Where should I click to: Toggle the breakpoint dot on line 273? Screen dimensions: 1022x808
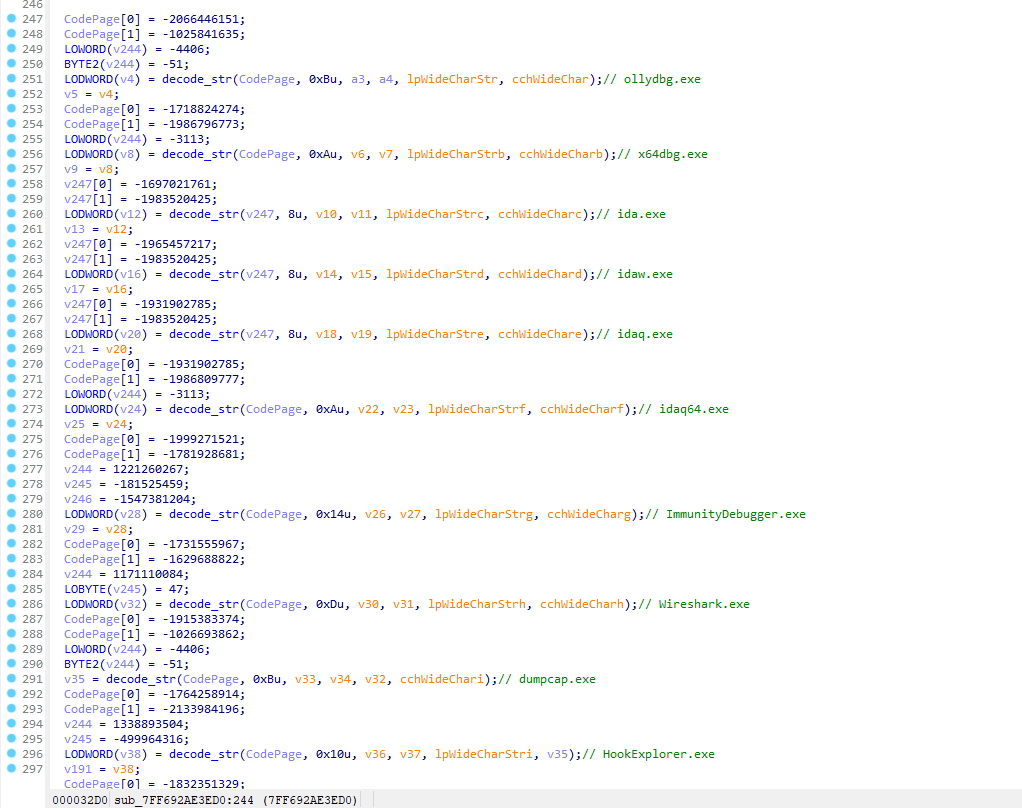tap(11, 408)
